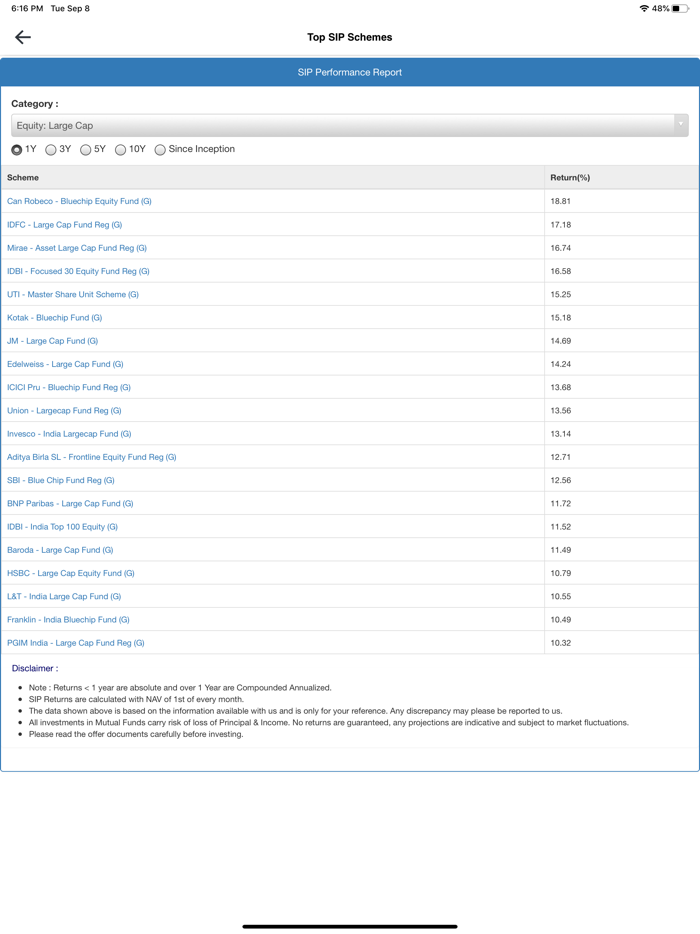Open the Category dropdown Equity: Large Cap
Screen dimensions: 700x934
coord(350,126)
